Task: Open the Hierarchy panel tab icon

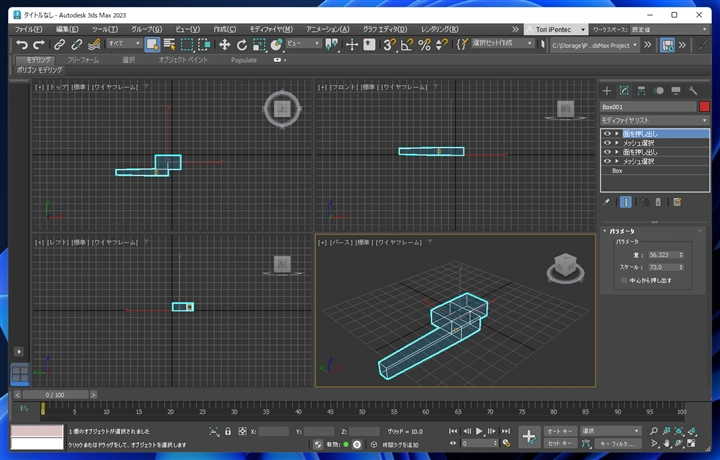Action: tap(641, 90)
